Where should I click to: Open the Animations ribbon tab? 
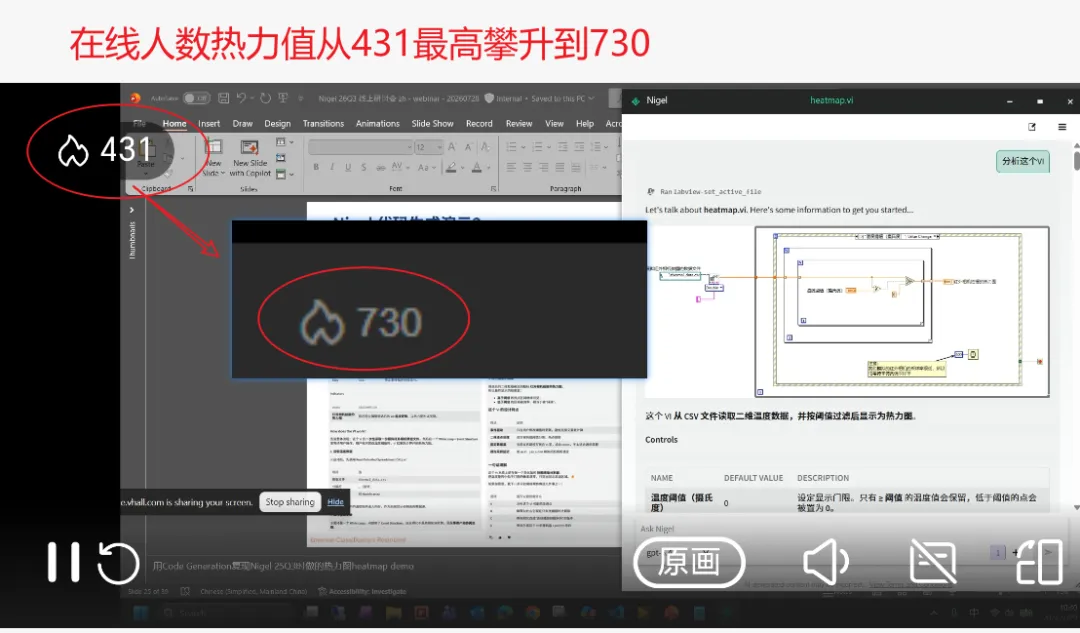click(377, 124)
